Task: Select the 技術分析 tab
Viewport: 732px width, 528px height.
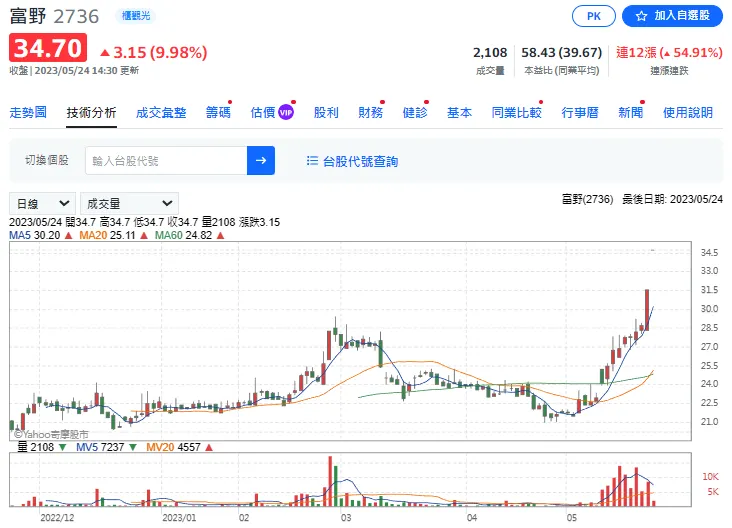Action: [91, 113]
